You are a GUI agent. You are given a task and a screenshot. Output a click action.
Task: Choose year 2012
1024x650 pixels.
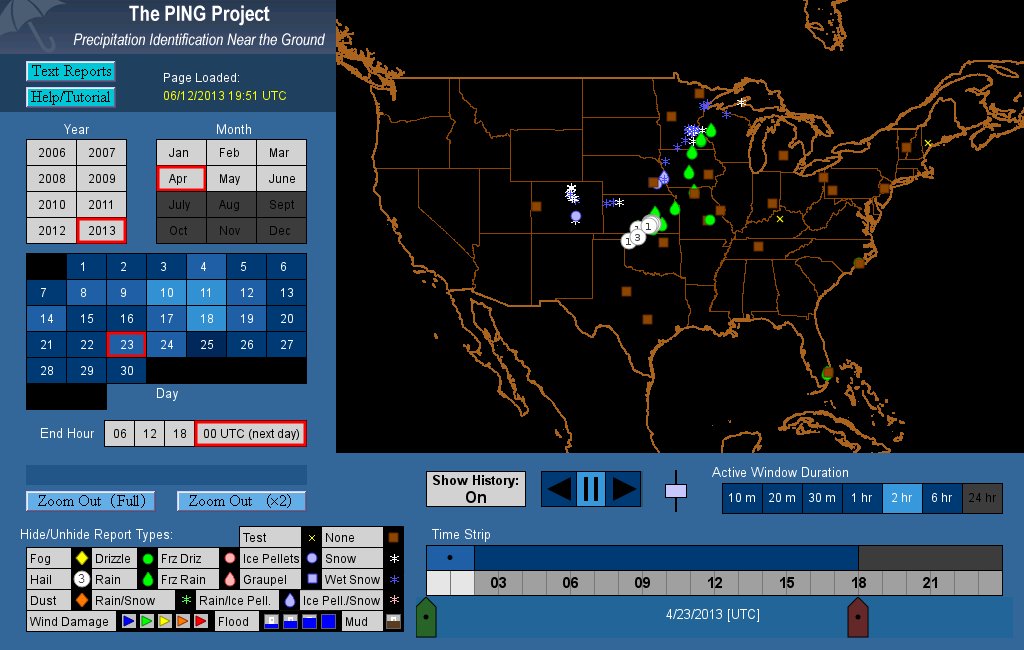click(x=51, y=230)
